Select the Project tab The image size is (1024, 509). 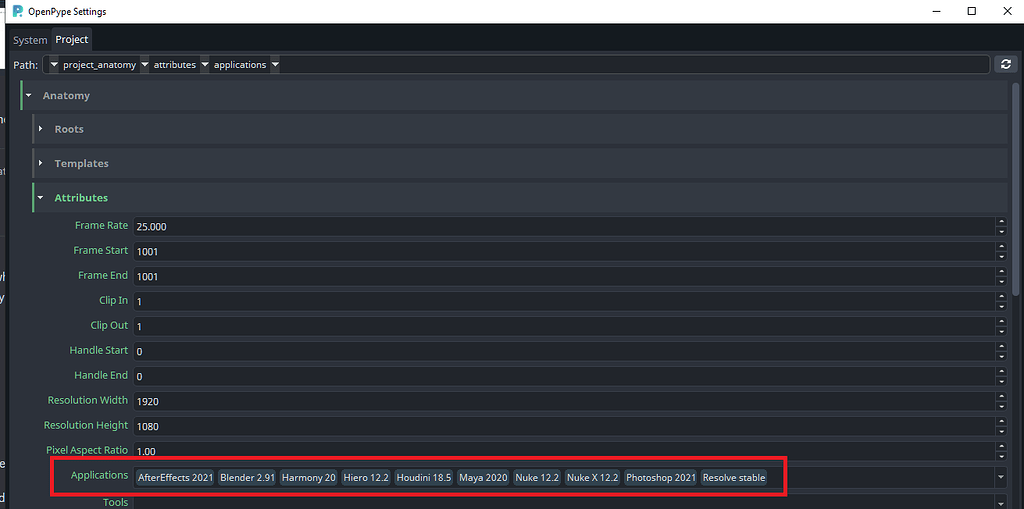click(x=72, y=40)
